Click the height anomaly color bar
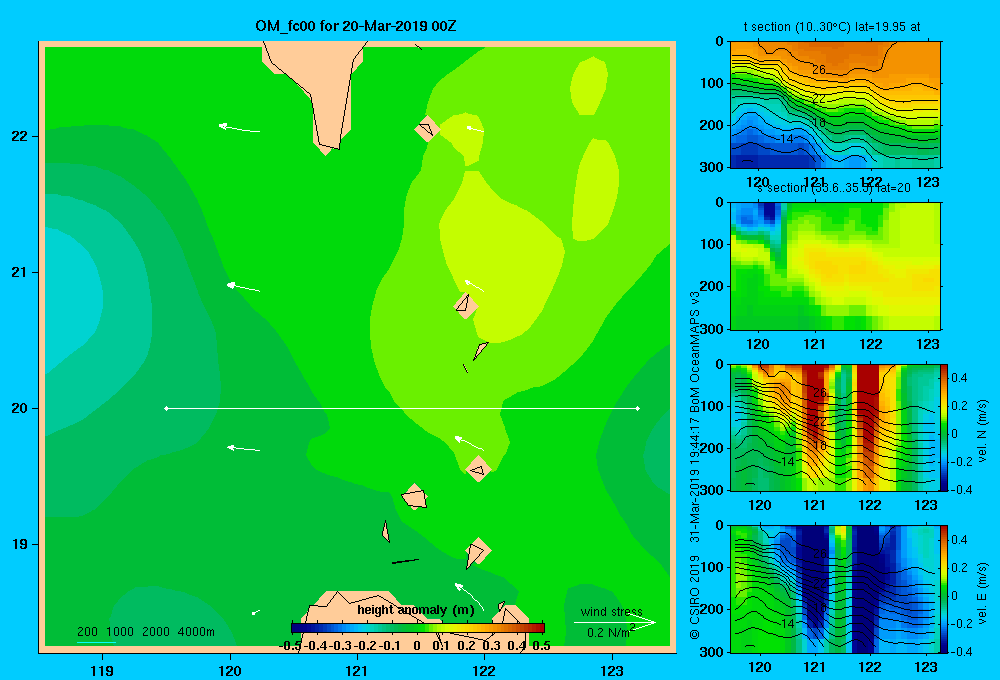Screen dimensions: 1000x680 point(418,628)
